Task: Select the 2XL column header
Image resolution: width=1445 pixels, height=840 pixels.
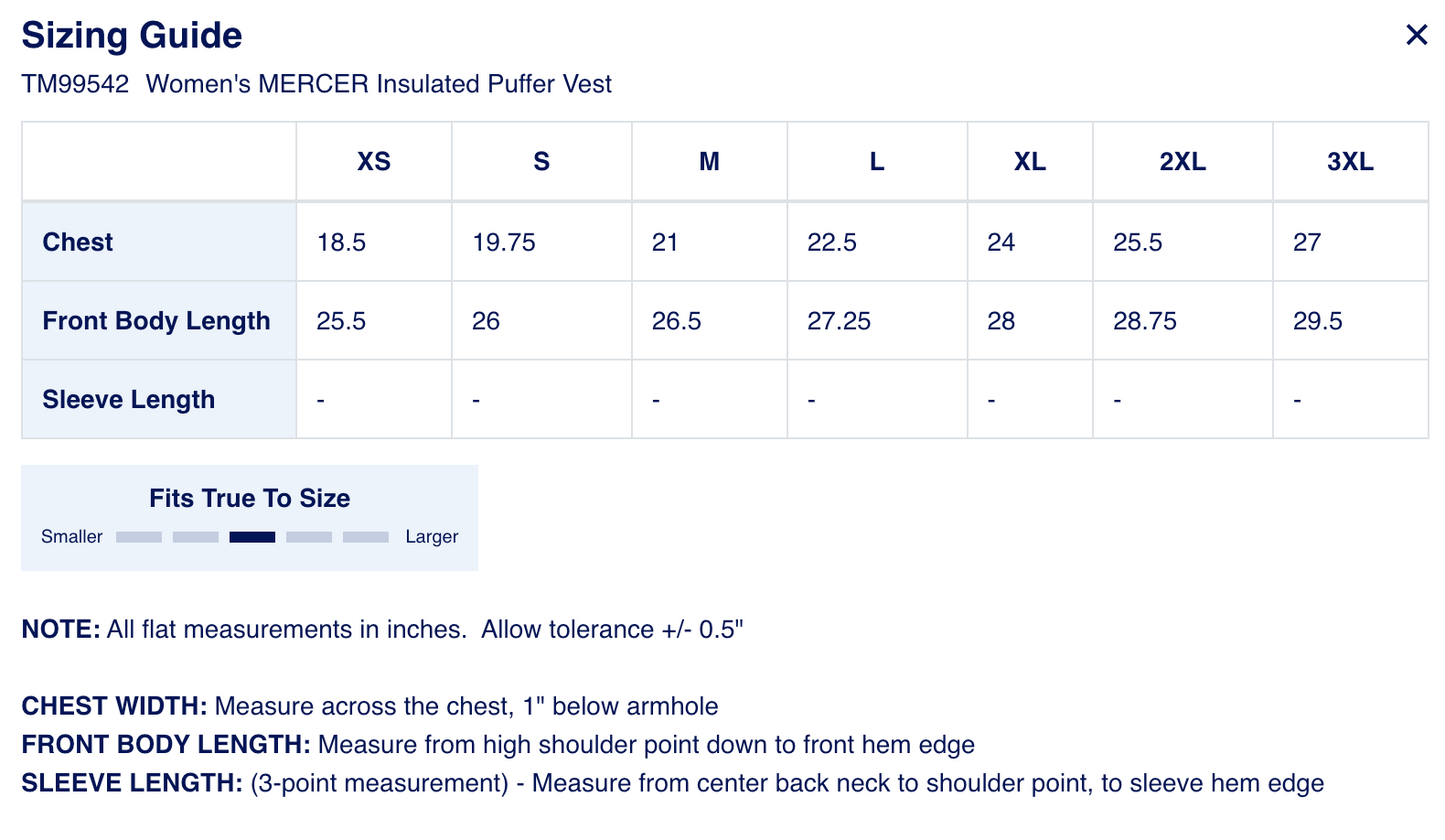Action: click(x=1182, y=162)
